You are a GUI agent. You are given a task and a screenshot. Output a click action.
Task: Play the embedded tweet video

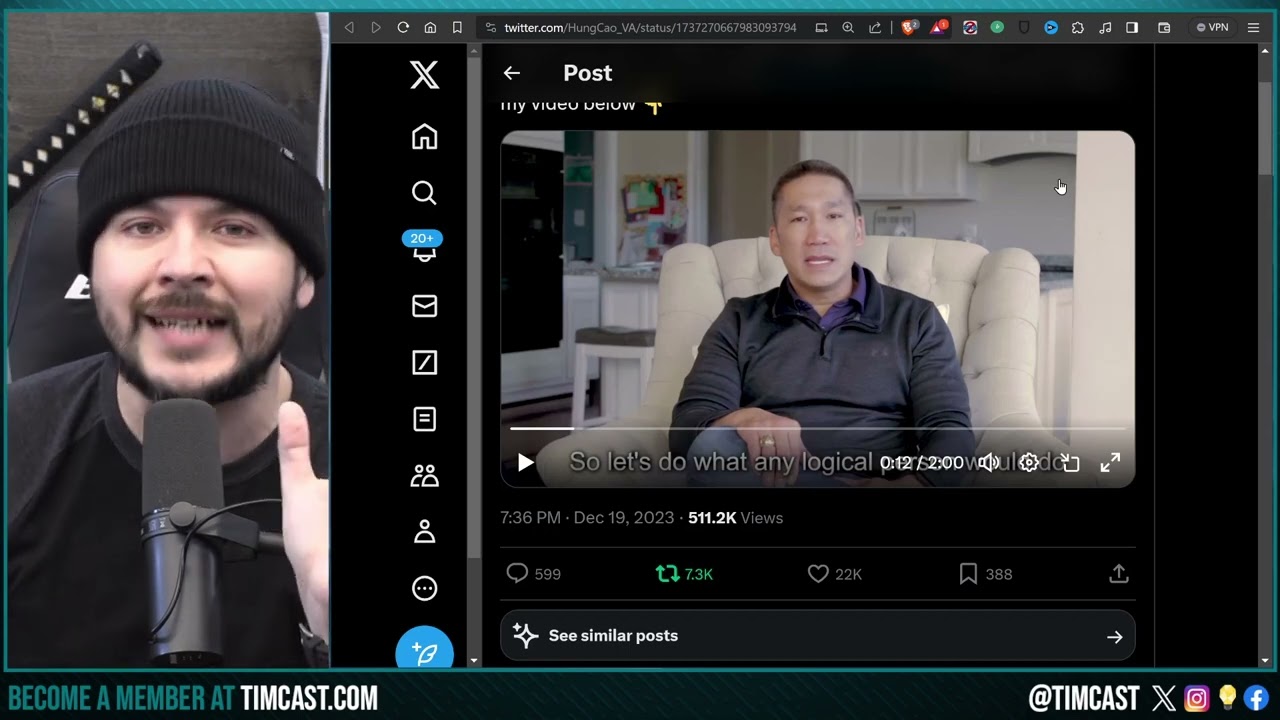pos(525,462)
